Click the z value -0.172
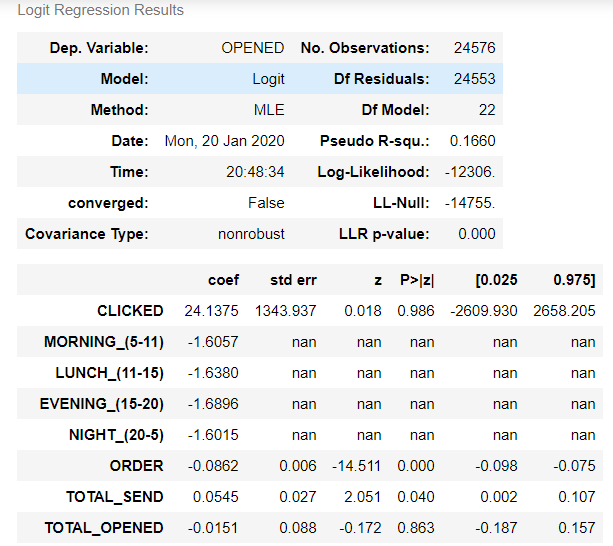613x546 pixels. click(360, 528)
